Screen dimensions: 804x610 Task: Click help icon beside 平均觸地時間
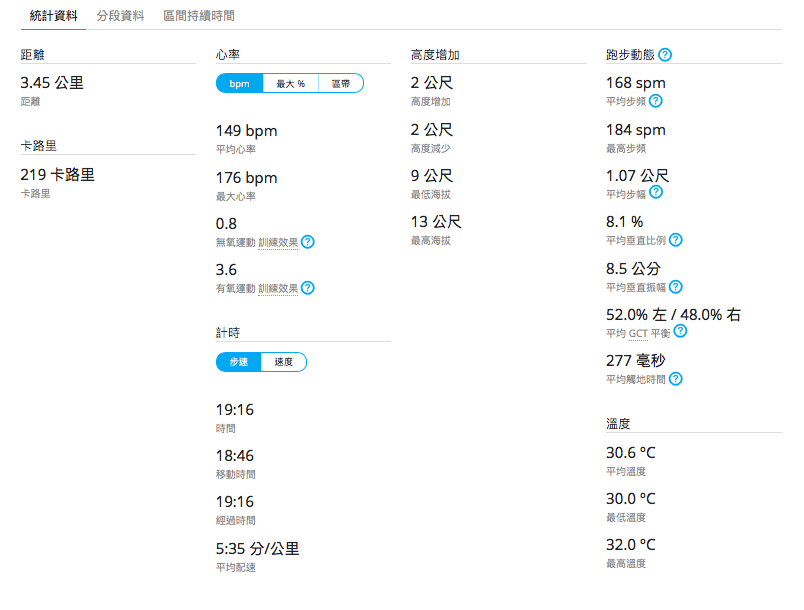point(676,379)
